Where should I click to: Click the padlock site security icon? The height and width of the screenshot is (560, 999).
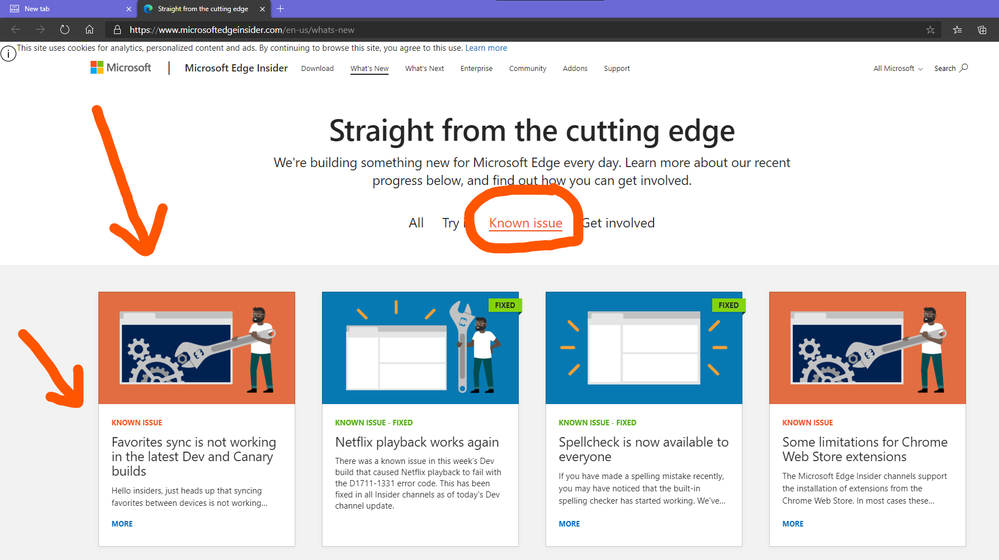pos(117,30)
